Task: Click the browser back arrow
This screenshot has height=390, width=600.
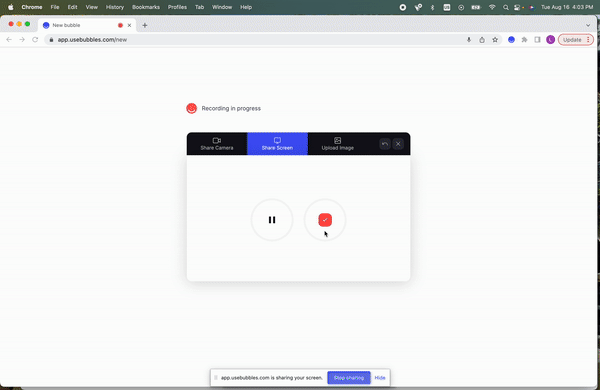Action: (x=9, y=39)
